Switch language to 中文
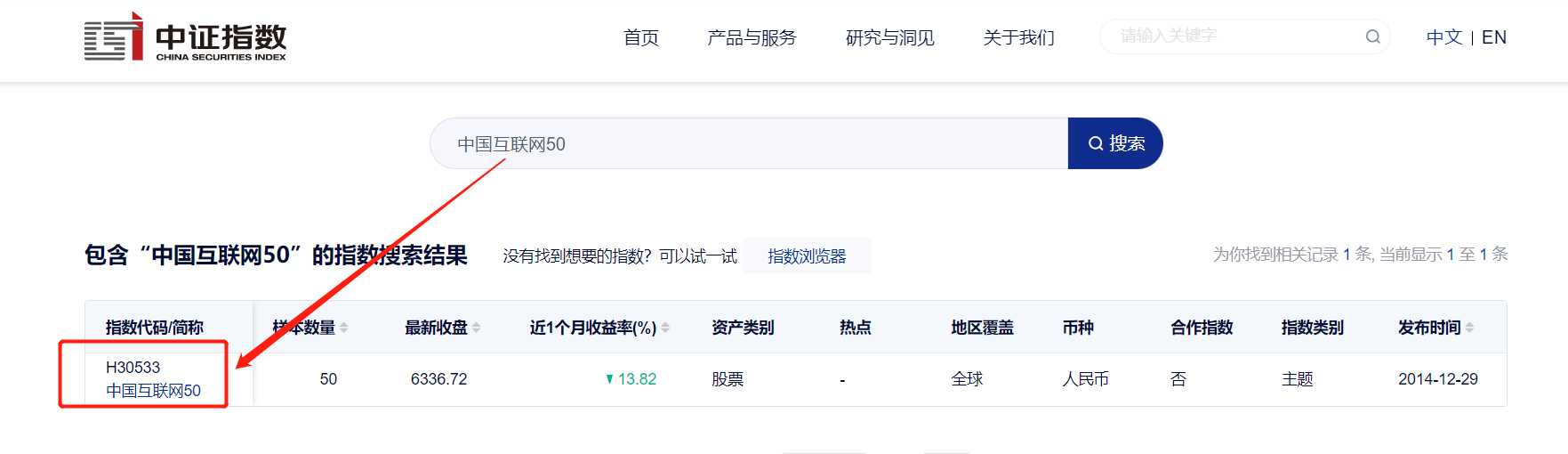The image size is (1568, 454). 1444,37
